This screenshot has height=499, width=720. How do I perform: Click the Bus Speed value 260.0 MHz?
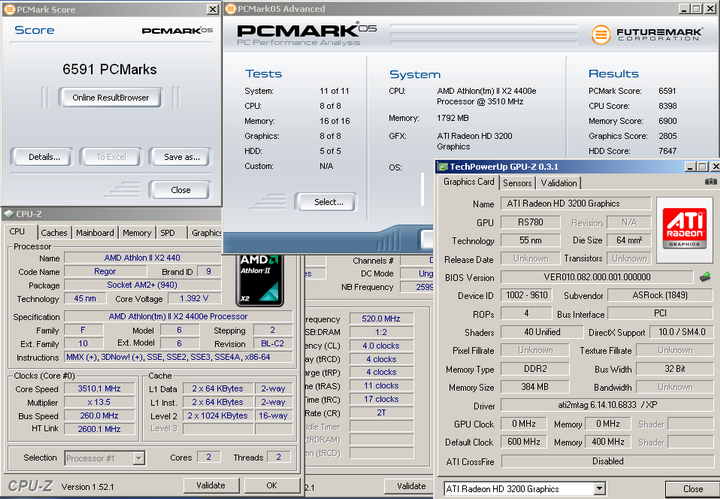click(x=99, y=415)
